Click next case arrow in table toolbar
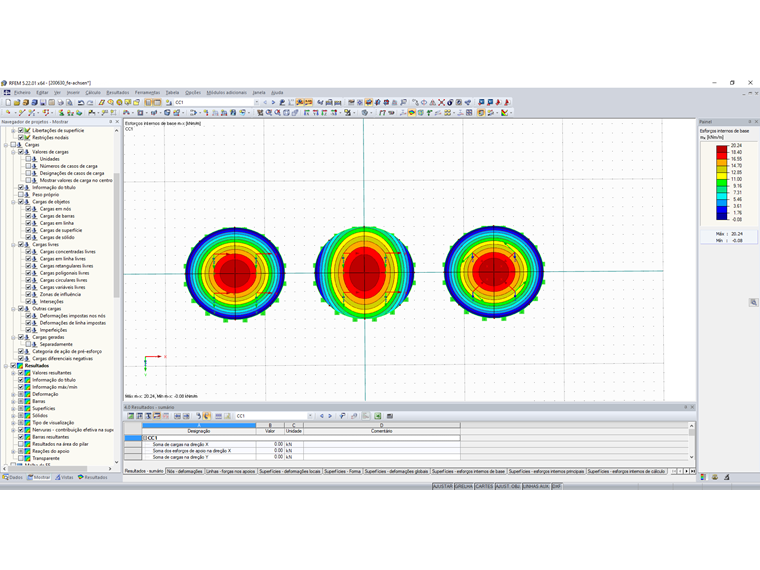This screenshot has width=760, height=570. pyautogui.click(x=330, y=416)
